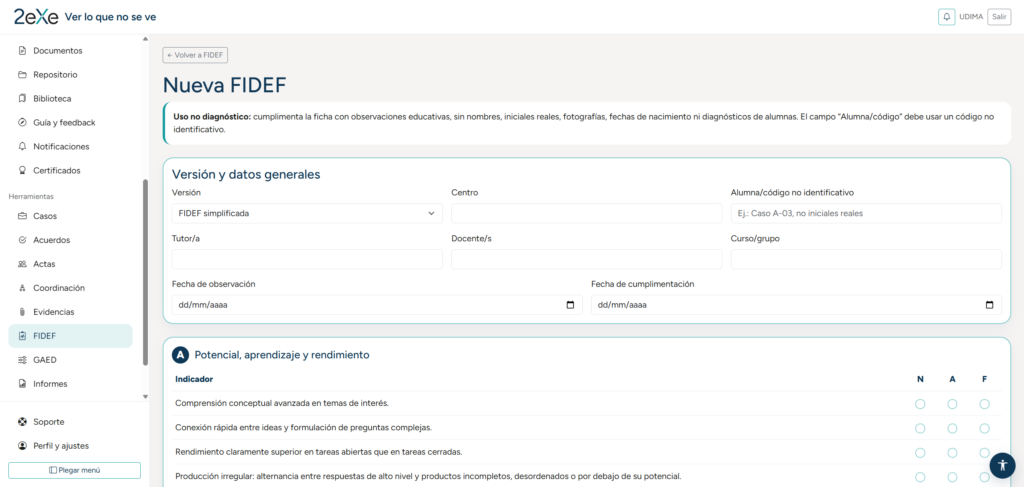Click the Docente/s input field

pos(586,259)
